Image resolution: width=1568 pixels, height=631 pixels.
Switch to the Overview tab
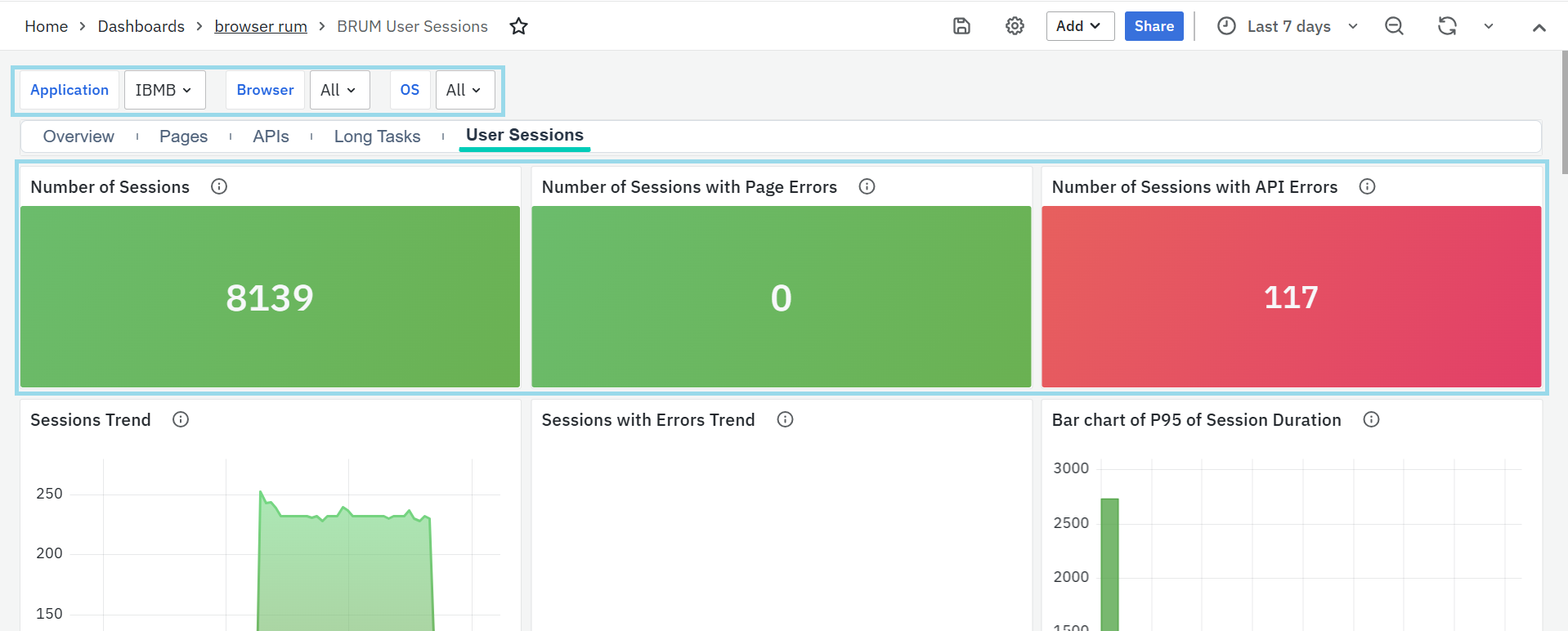(78, 136)
